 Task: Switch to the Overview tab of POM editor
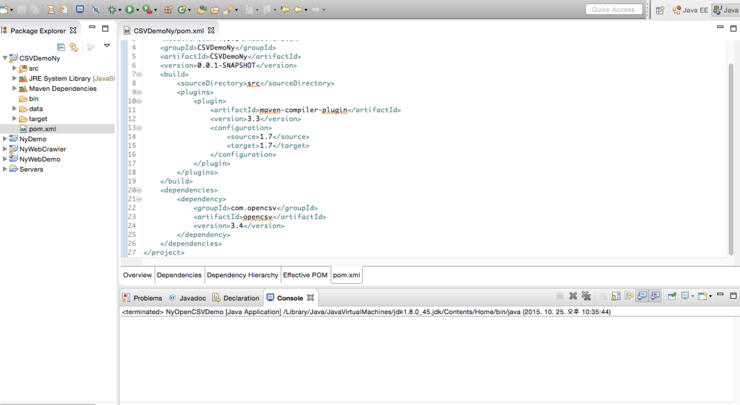[137, 275]
